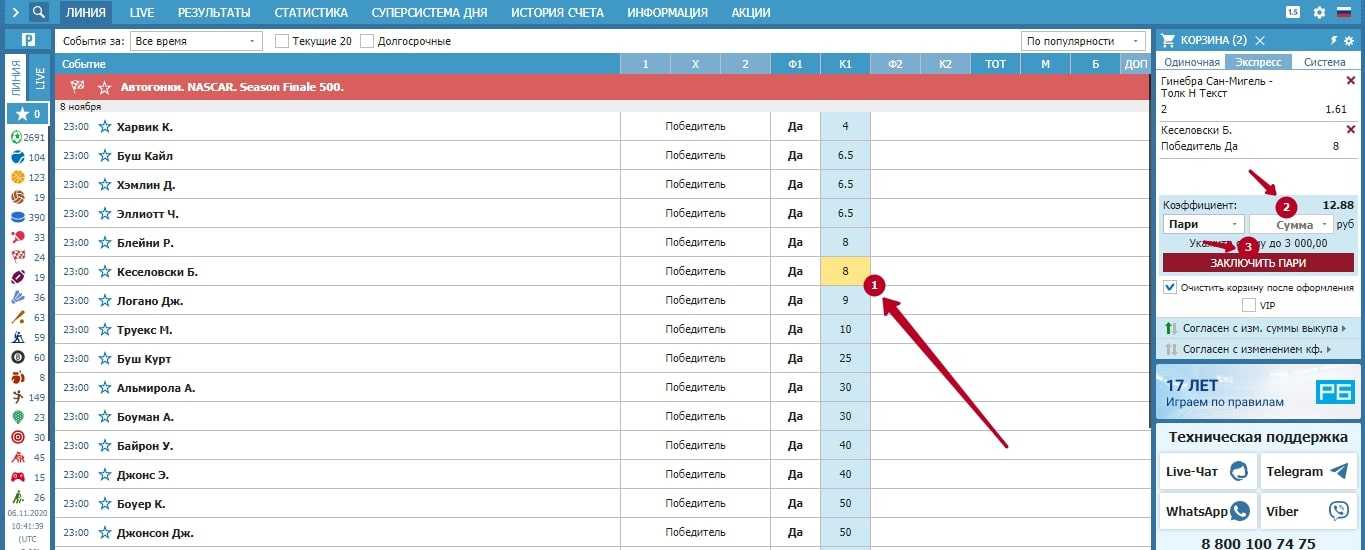Select the hockey puck icon with 390 events
1365x550 pixels.
click(18, 217)
